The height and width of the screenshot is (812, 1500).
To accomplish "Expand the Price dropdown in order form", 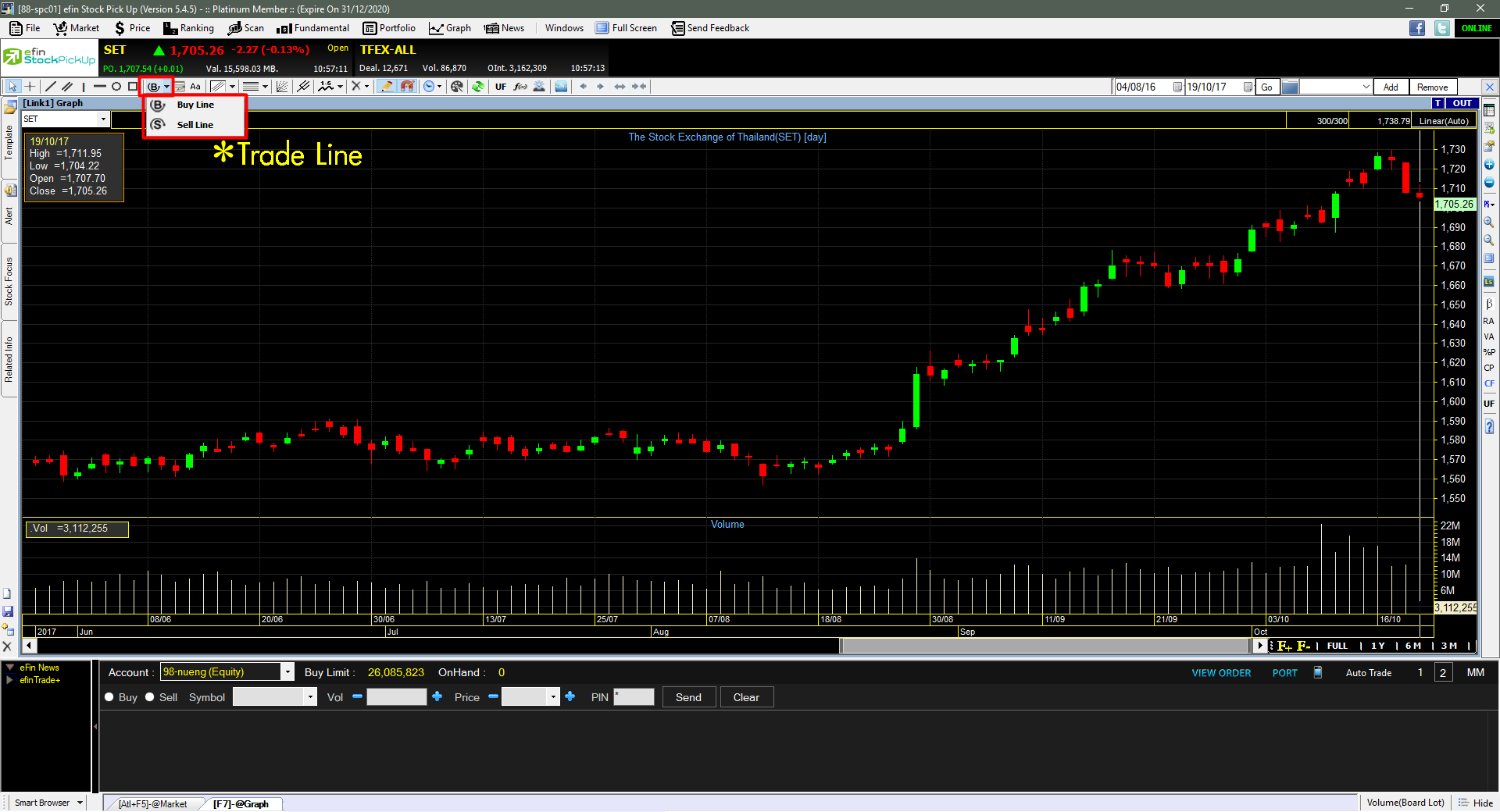I will click(x=554, y=697).
